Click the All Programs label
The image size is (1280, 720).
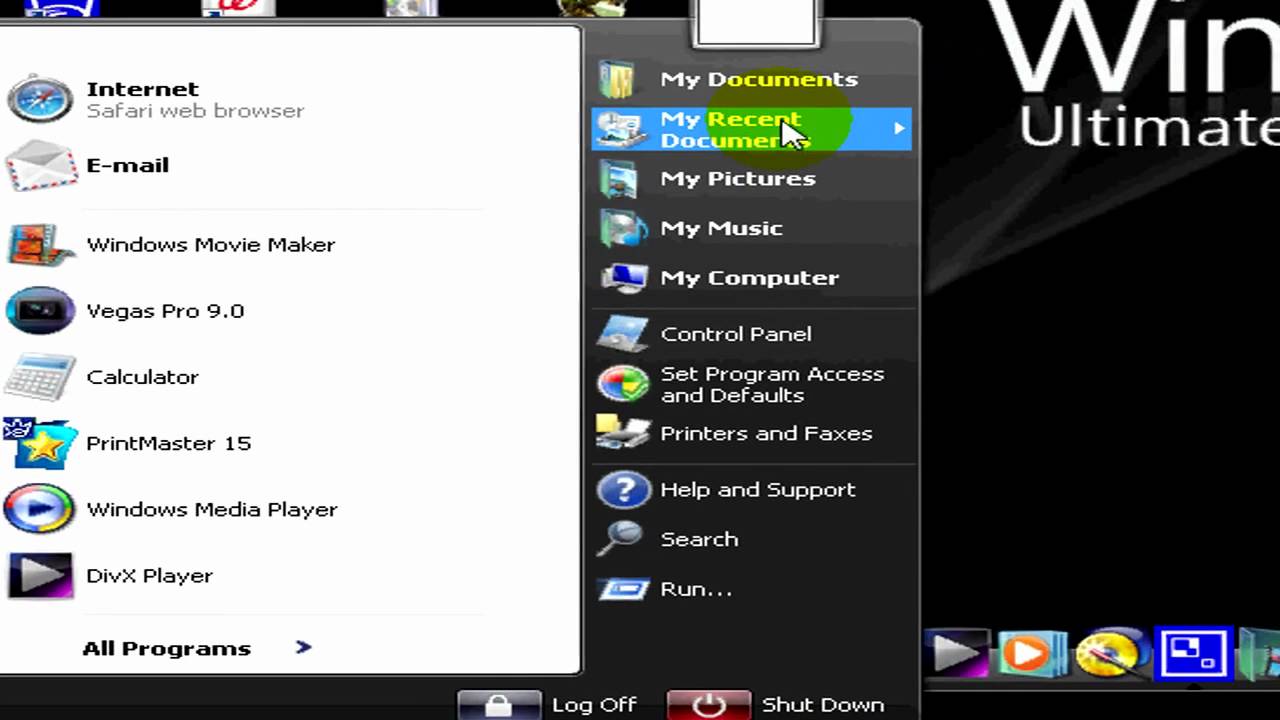[166, 648]
